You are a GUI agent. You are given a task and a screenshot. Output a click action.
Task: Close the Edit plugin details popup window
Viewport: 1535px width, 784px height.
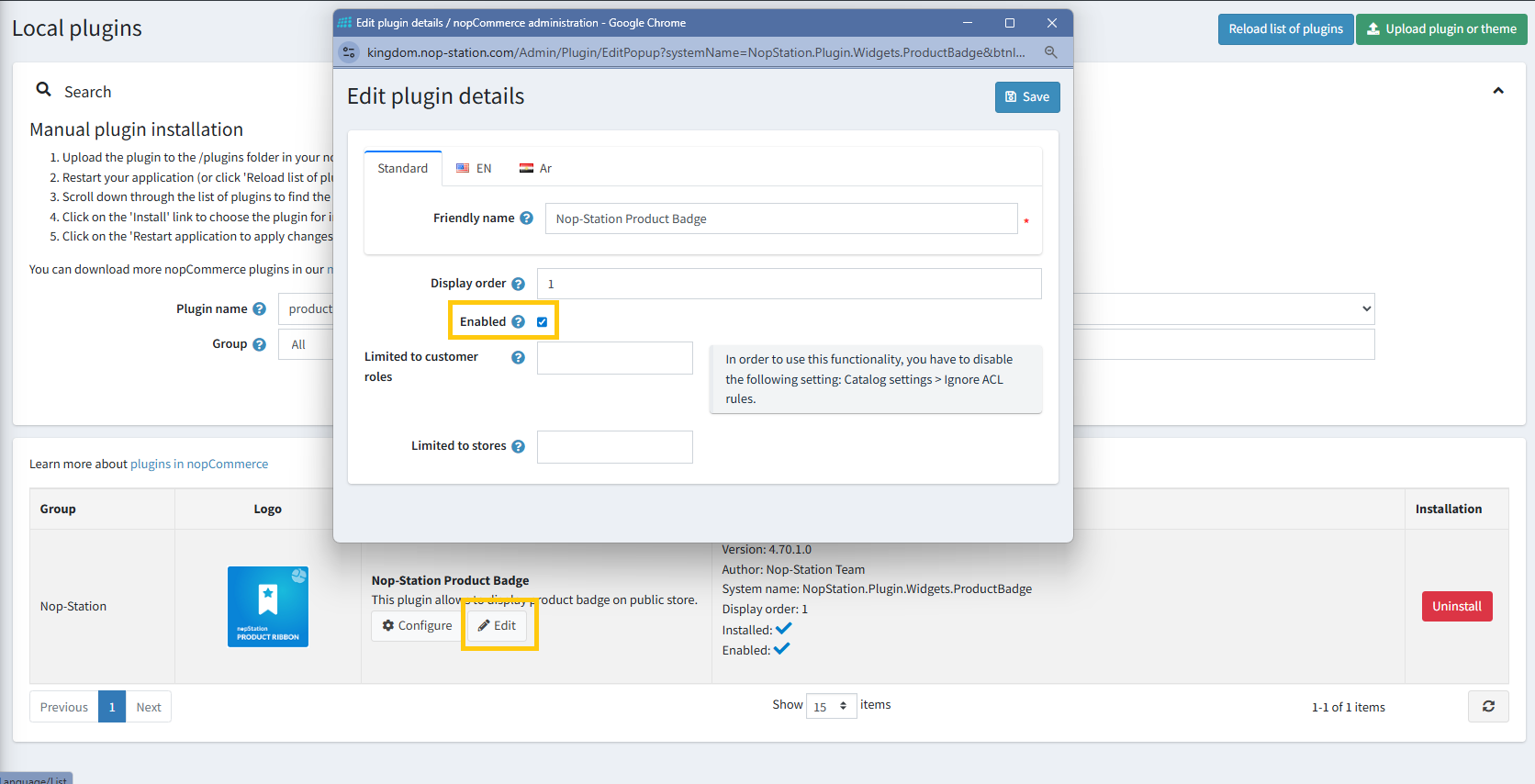(1052, 23)
